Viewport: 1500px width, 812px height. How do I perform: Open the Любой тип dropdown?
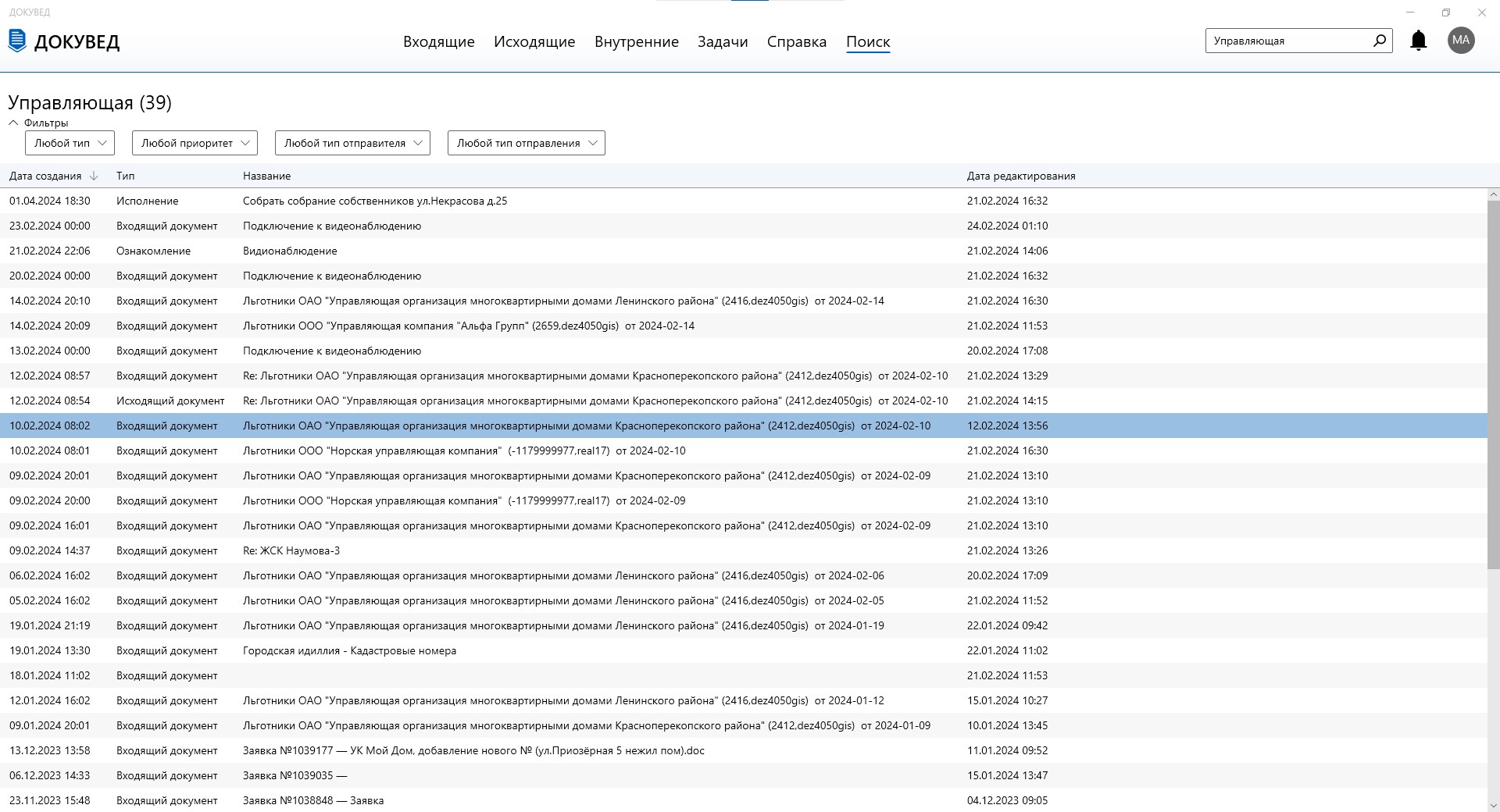[x=70, y=143]
